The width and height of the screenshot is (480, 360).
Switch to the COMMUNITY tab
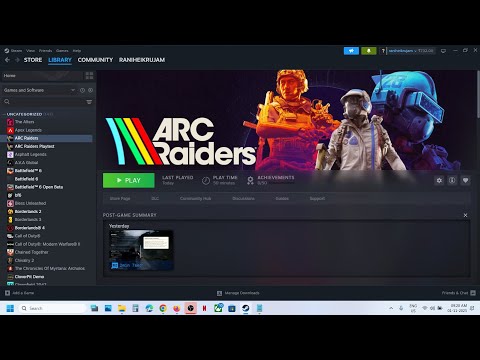pyautogui.click(x=95, y=60)
